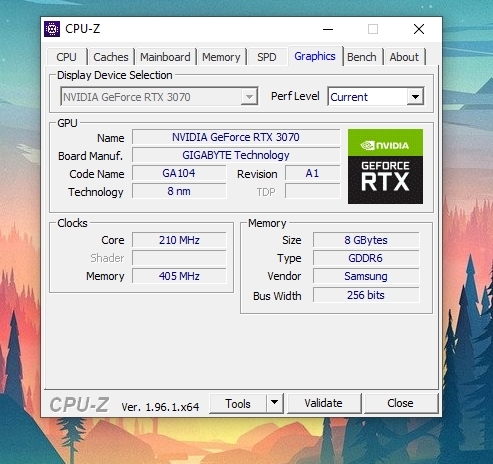The width and height of the screenshot is (493, 464).
Task: Click the 256 bits bus width value
Action: click(x=366, y=295)
